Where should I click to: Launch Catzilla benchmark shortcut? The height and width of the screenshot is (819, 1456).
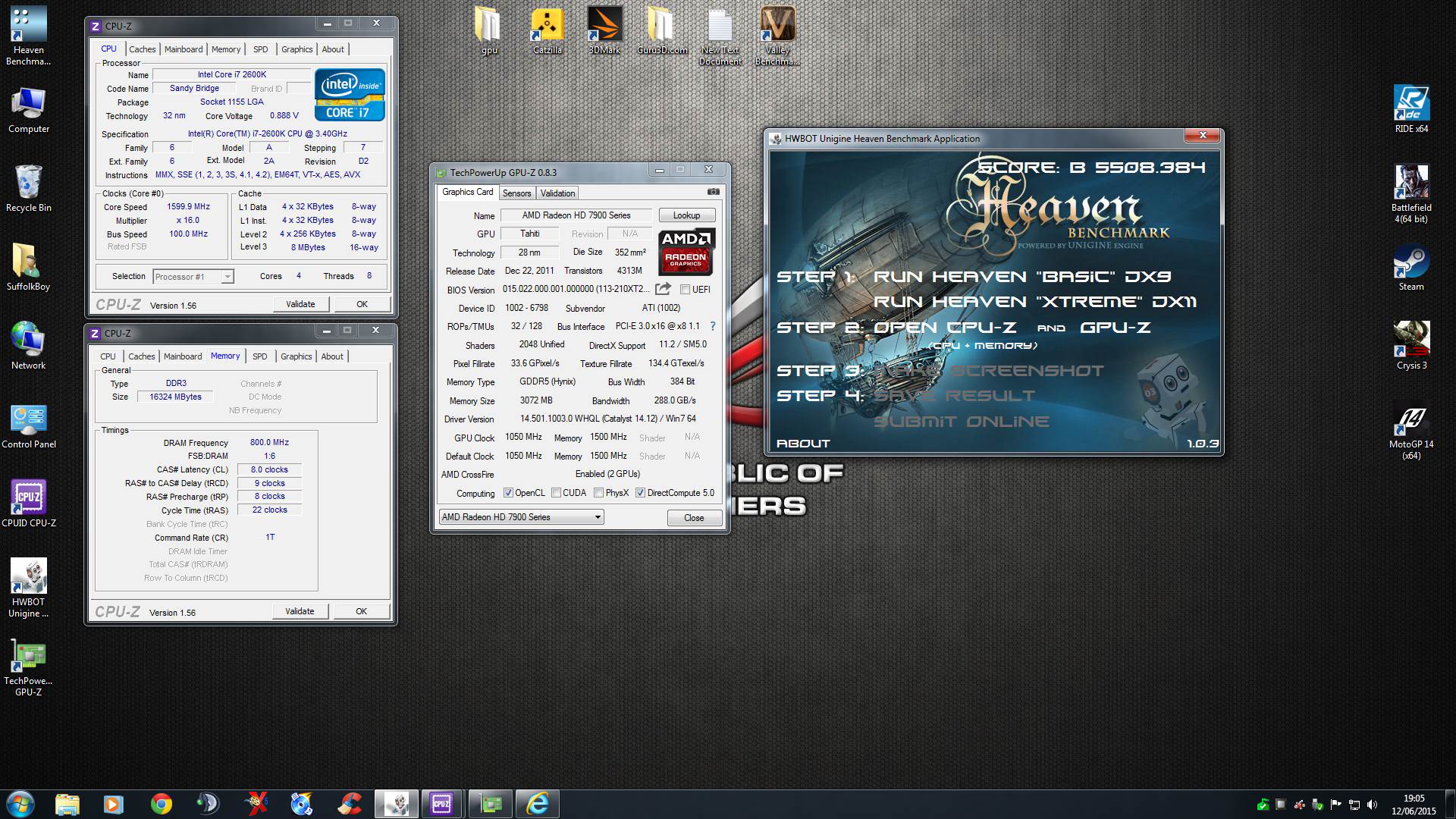547,30
